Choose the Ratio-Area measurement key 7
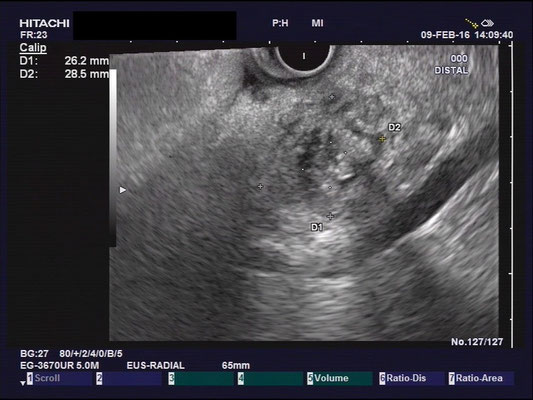This screenshot has width=533, height=400. pyautogui.click(x=481, y=378)
